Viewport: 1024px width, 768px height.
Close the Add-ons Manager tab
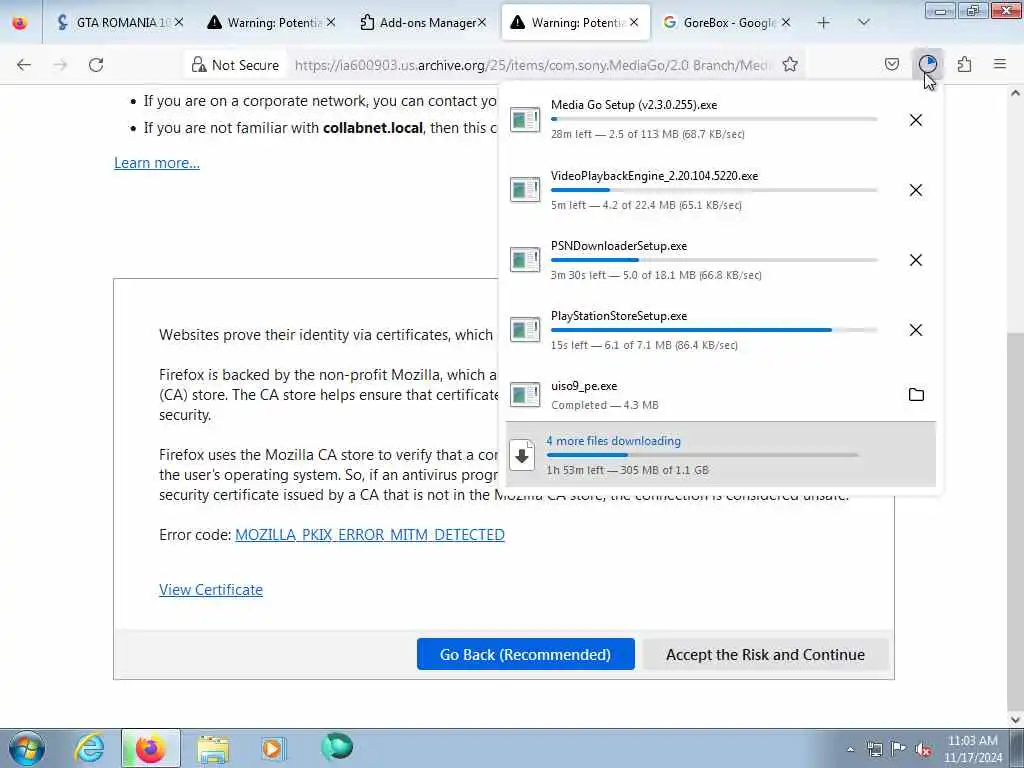pos(482,23)
